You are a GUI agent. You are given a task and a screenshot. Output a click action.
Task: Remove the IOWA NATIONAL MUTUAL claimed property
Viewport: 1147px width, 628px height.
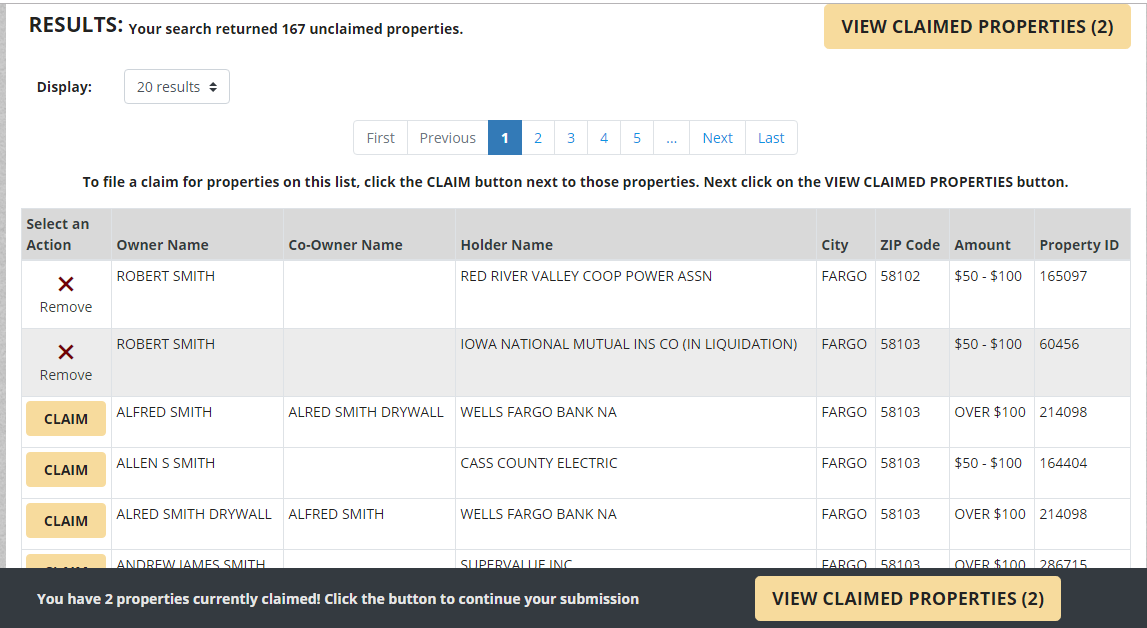click(x=65, y=362)
